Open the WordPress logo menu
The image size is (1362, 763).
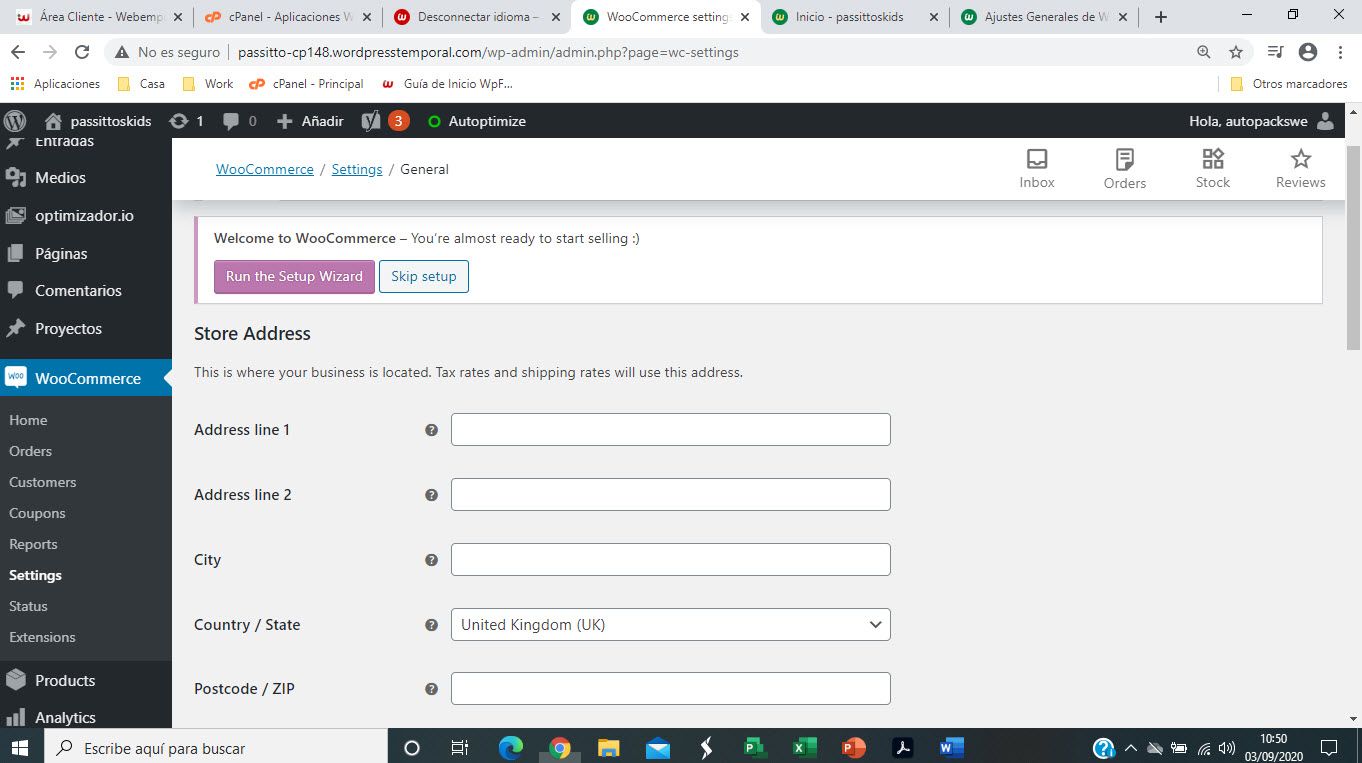point(15,121)
